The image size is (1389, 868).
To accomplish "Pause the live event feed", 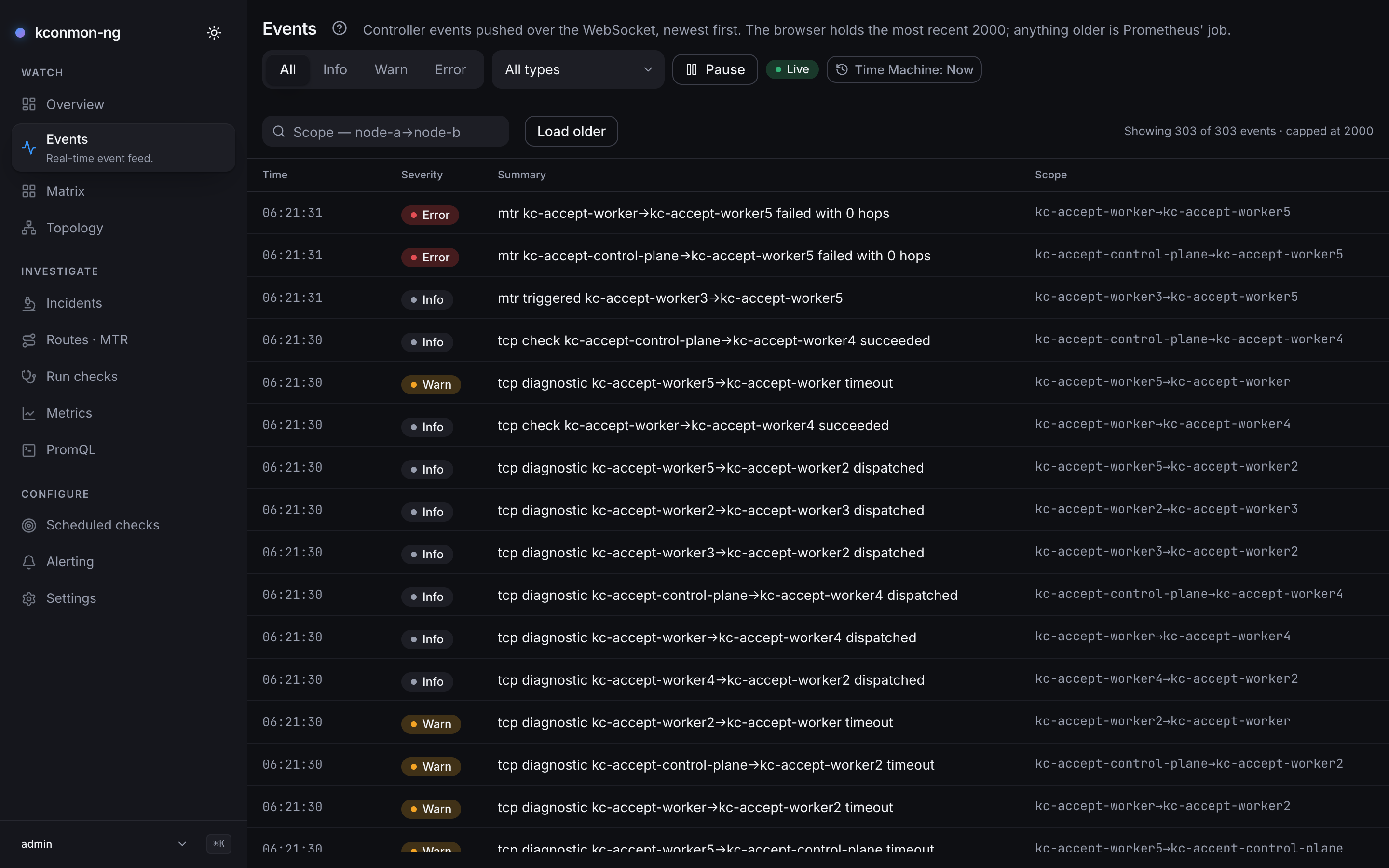I will click(715, 69).
